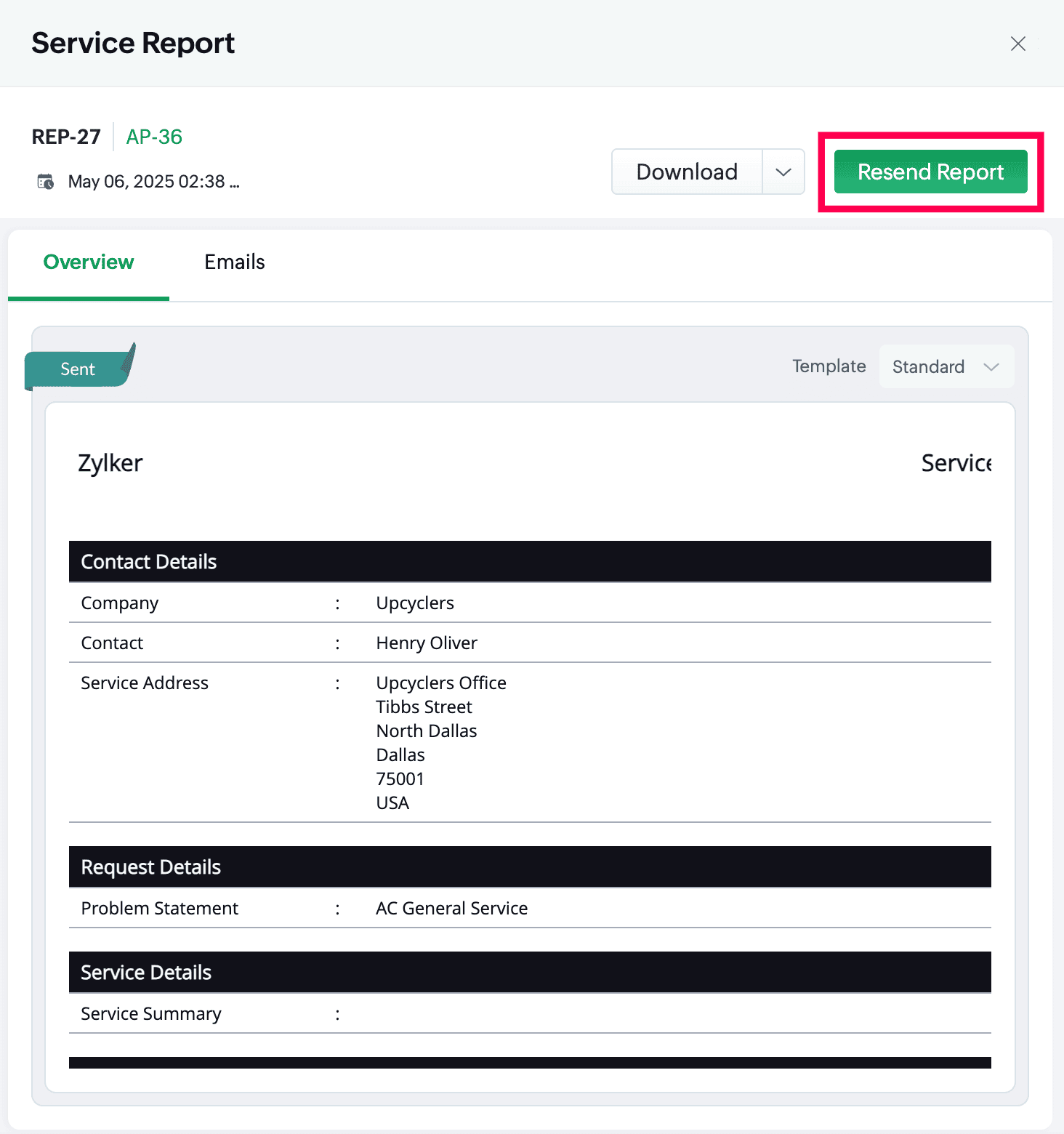Click the Contact Details section header
1064x1134 pixels.
(149, 562)
